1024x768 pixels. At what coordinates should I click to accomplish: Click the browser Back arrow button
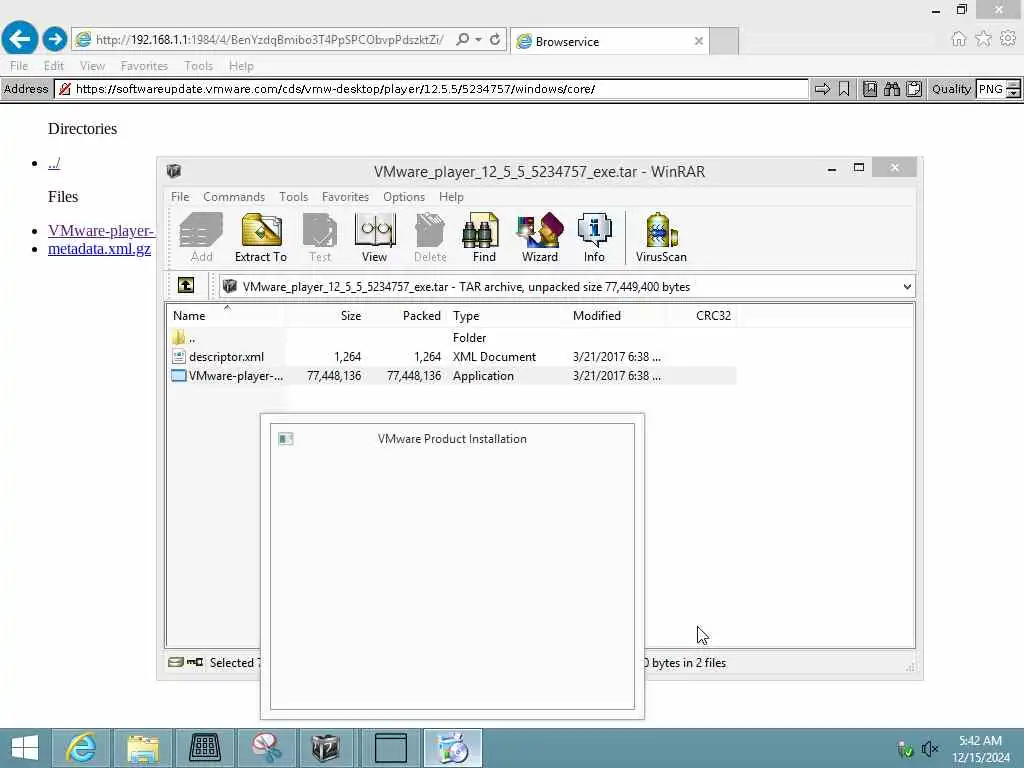(x=20, y=39)
